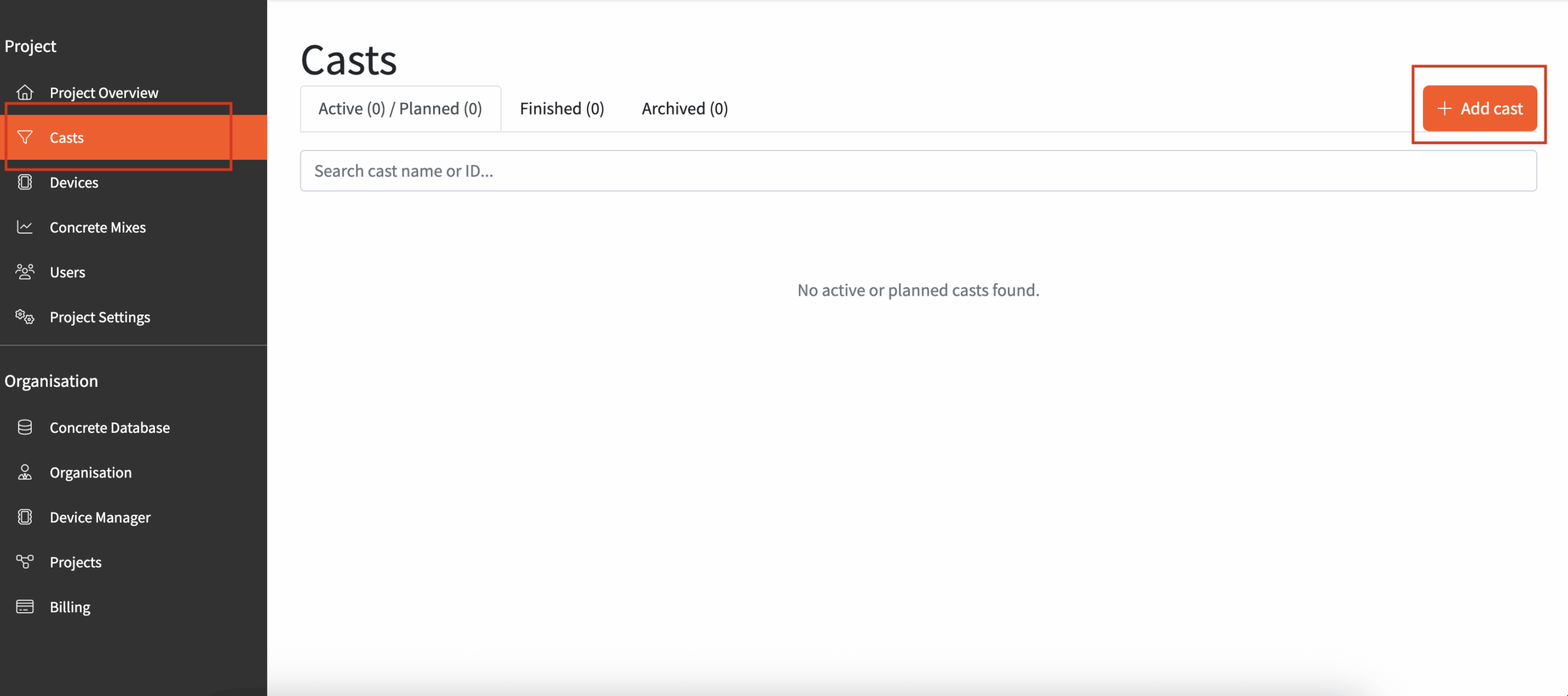Focus the Search cast name field
The image size is (1568, 696).
click(918, 171)
